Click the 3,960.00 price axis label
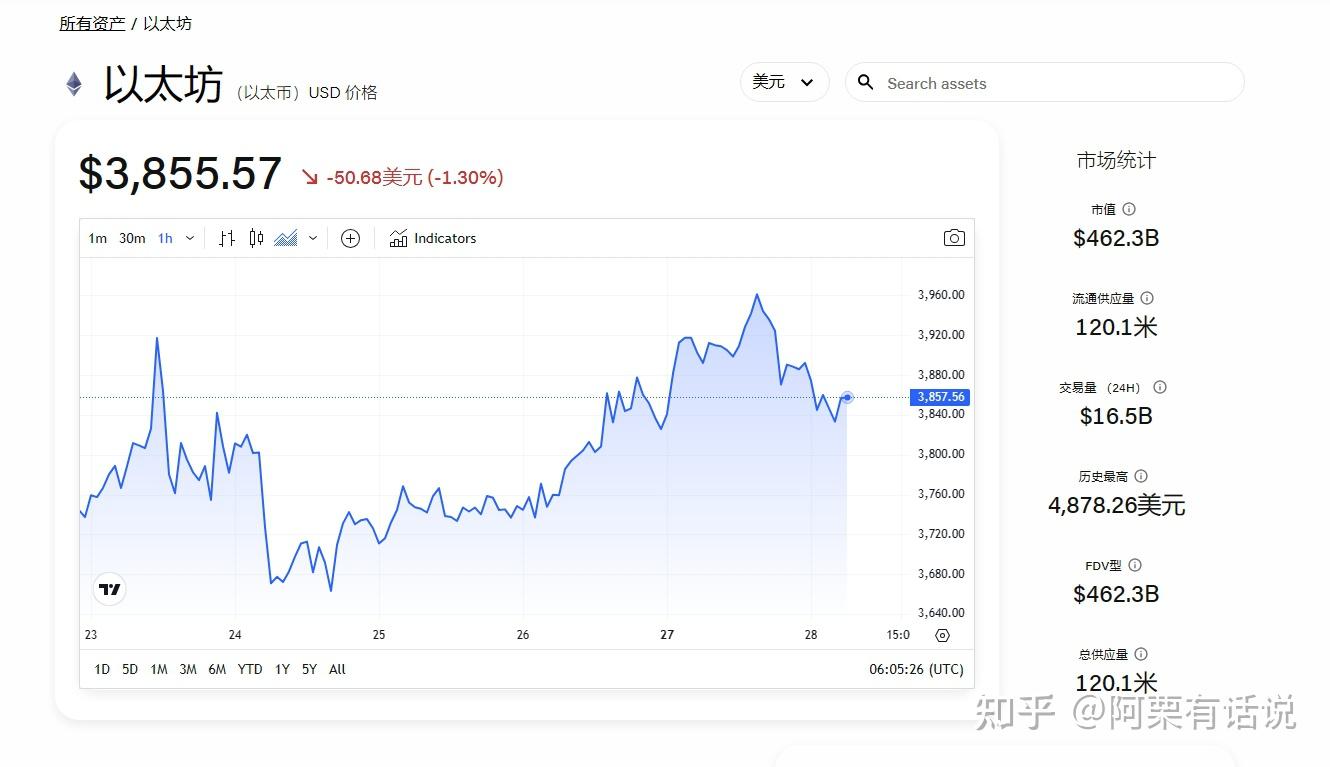This screenshot has height=767, width=1330. pos(941,294)
